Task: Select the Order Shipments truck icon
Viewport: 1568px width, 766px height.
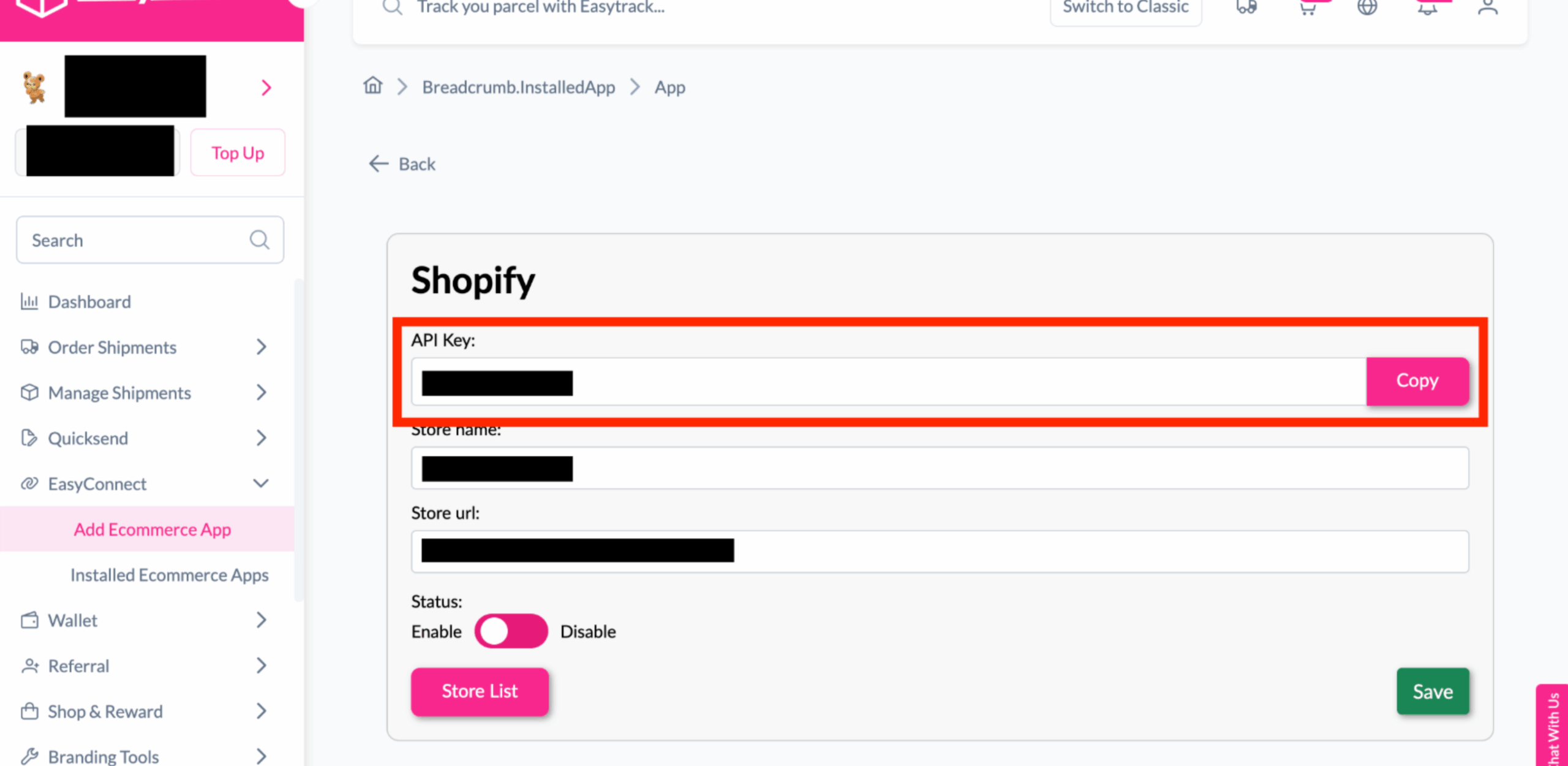Action: coord(29,347)
